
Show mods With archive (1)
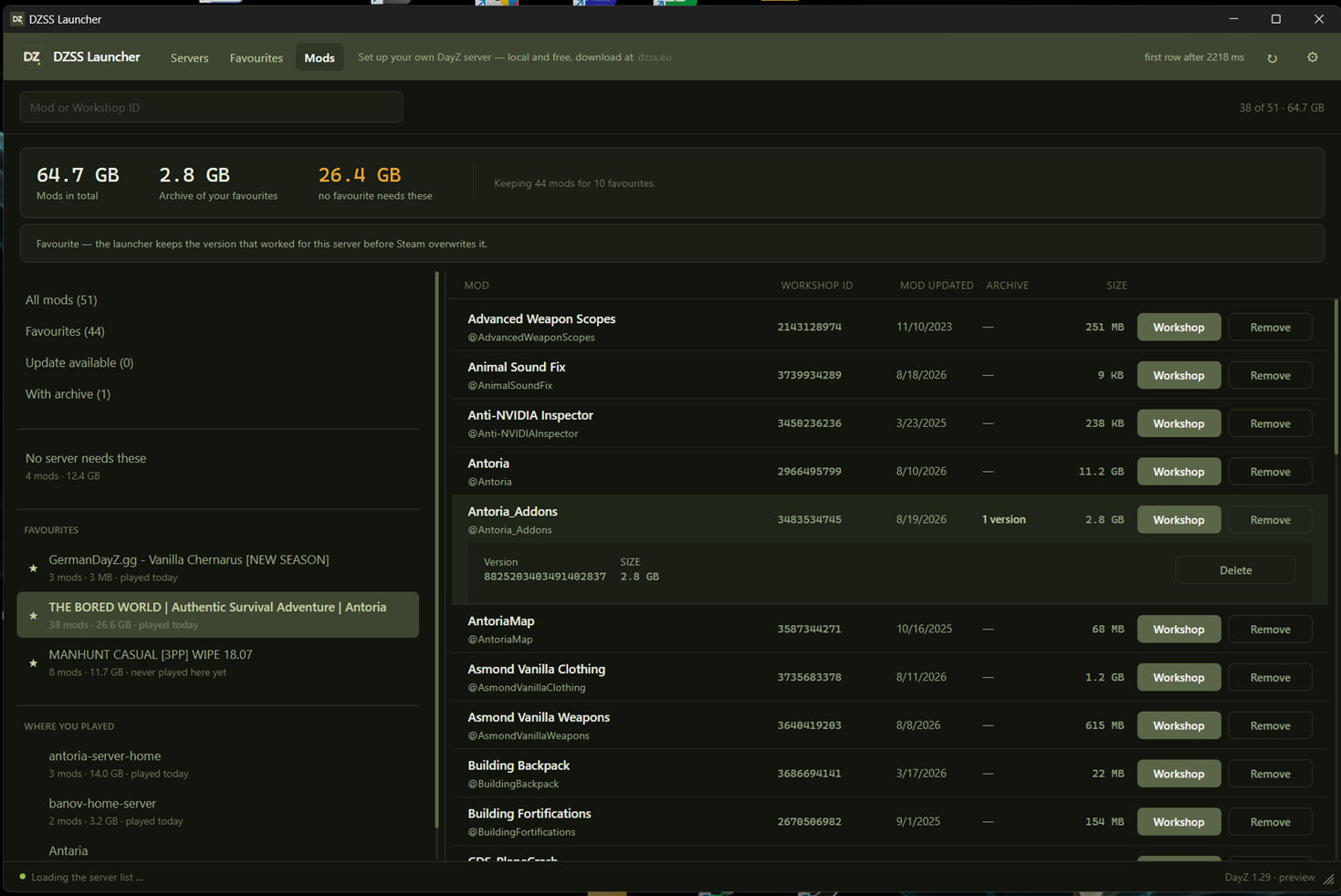tap(68, 394)
